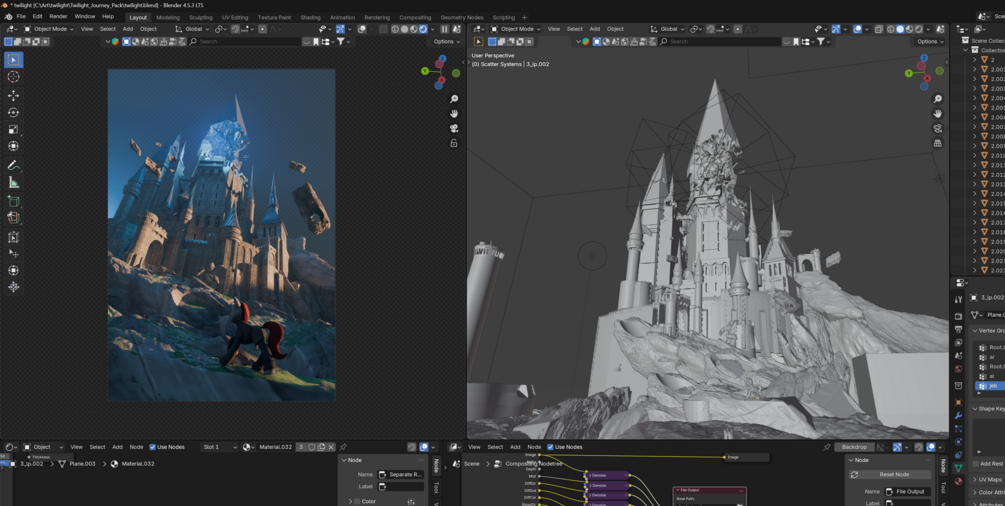Open Material properties tab icon
Image resolution: width=1005 pixels, height=506 pixels.
(958, 481)
